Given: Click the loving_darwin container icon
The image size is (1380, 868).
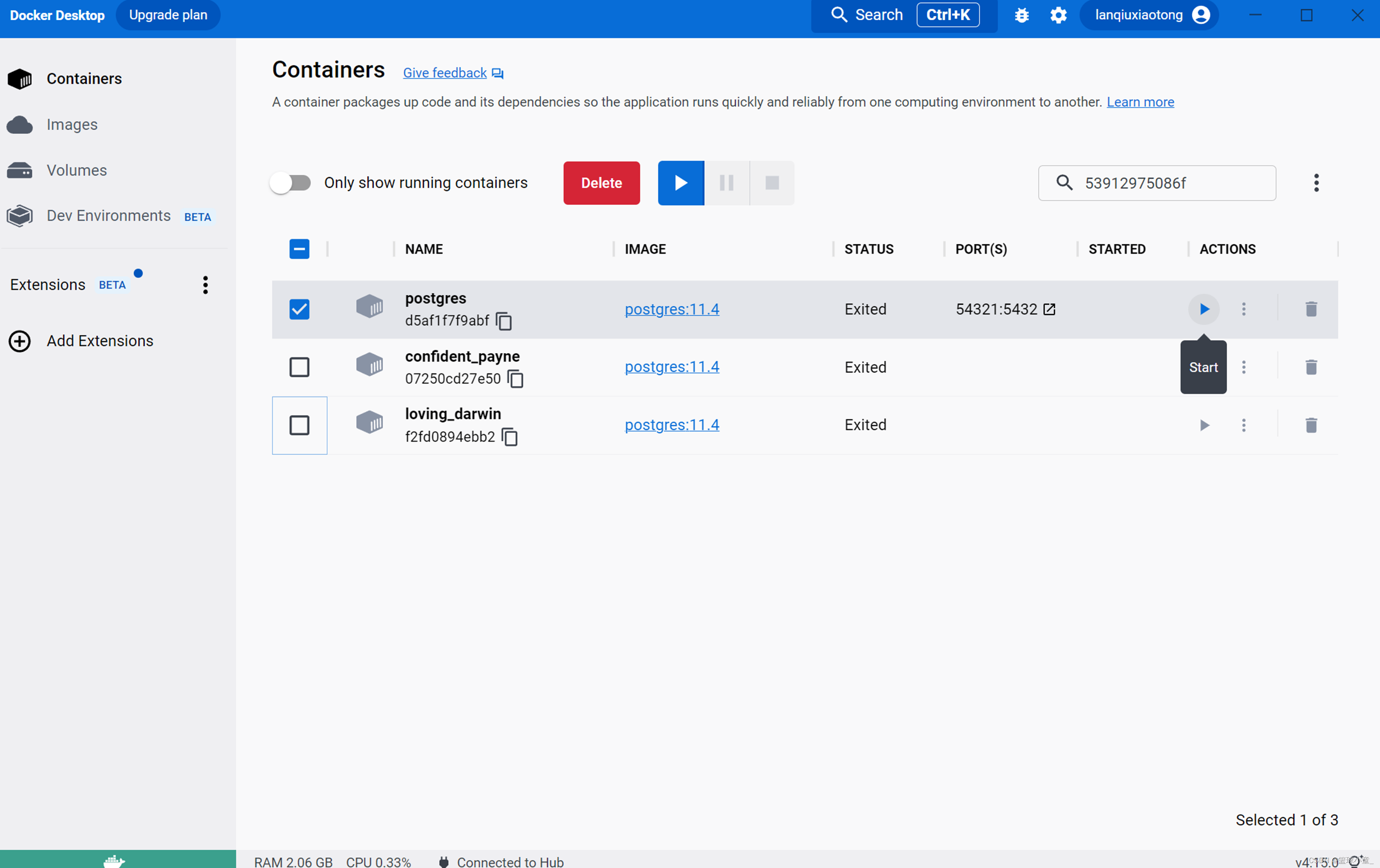Looking at the screenshot, I should point(369,422).
